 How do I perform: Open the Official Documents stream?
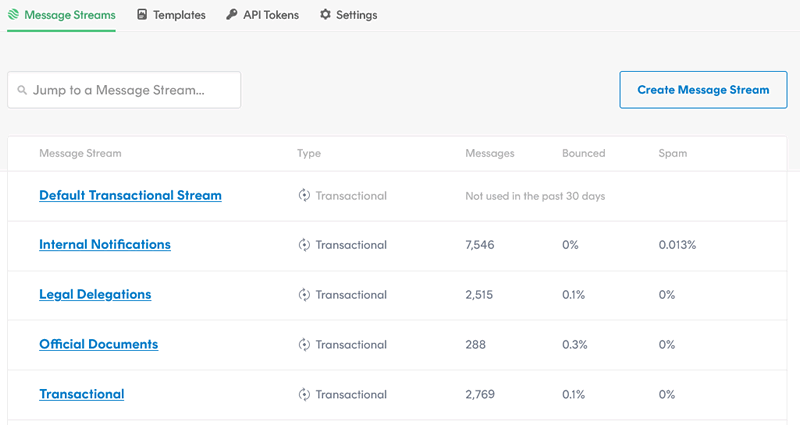pos(98,345)
